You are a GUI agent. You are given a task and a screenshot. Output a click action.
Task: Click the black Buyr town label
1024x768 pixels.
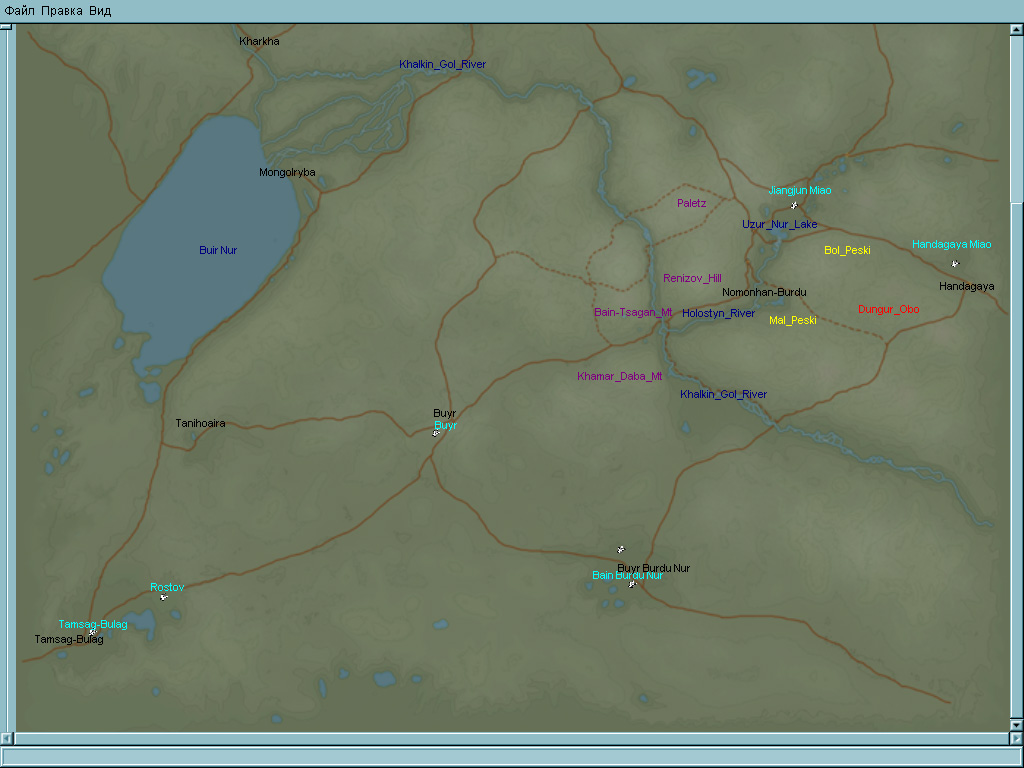click(x=445, y=413)
